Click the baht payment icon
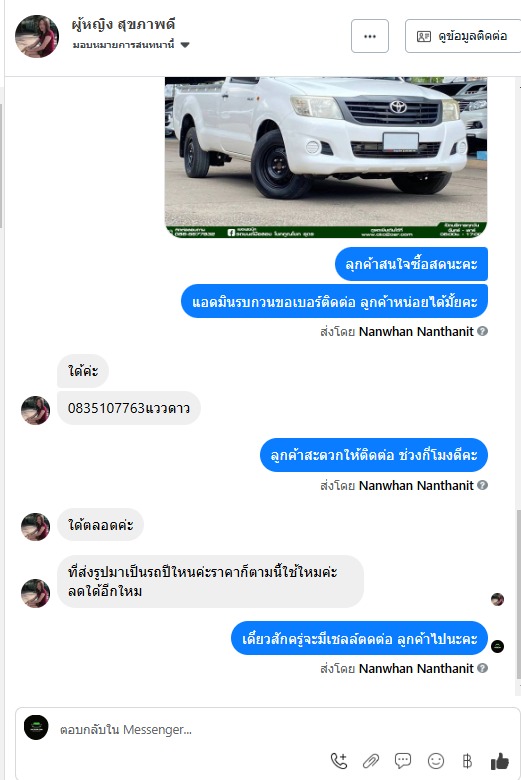 pos(467,761)
